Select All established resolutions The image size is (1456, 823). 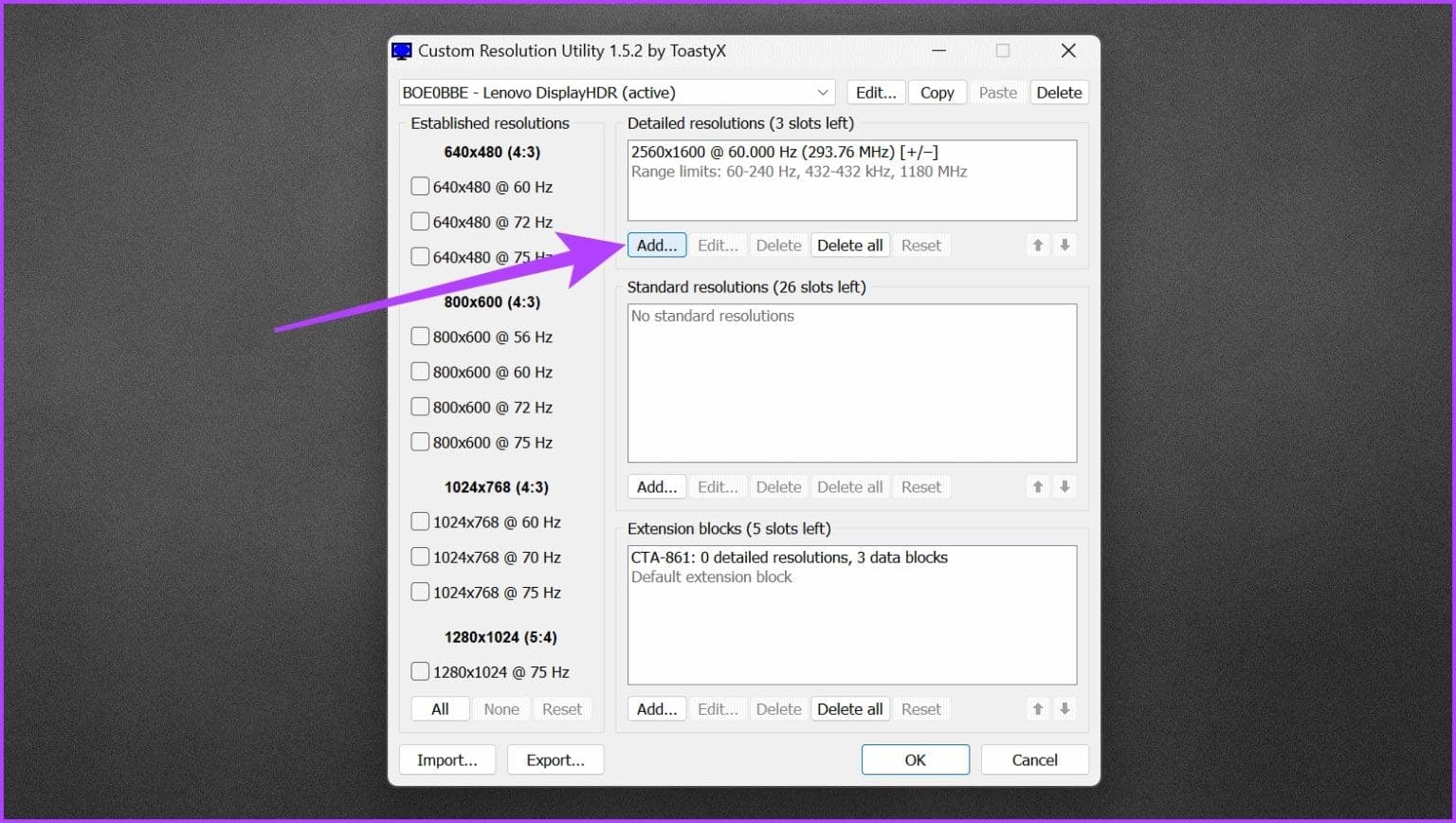coord(440,709)
